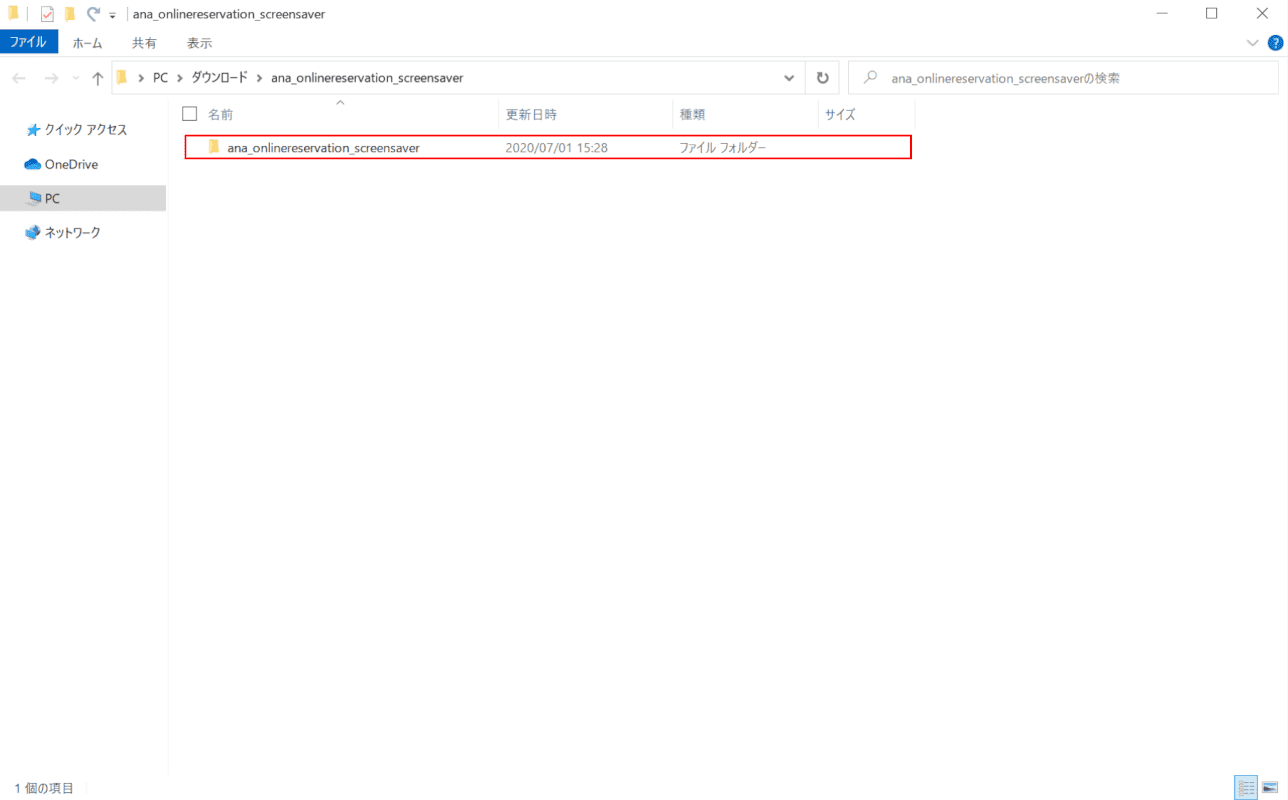Switch to the ホーム ribbon tab

click(x=87, y=43)
